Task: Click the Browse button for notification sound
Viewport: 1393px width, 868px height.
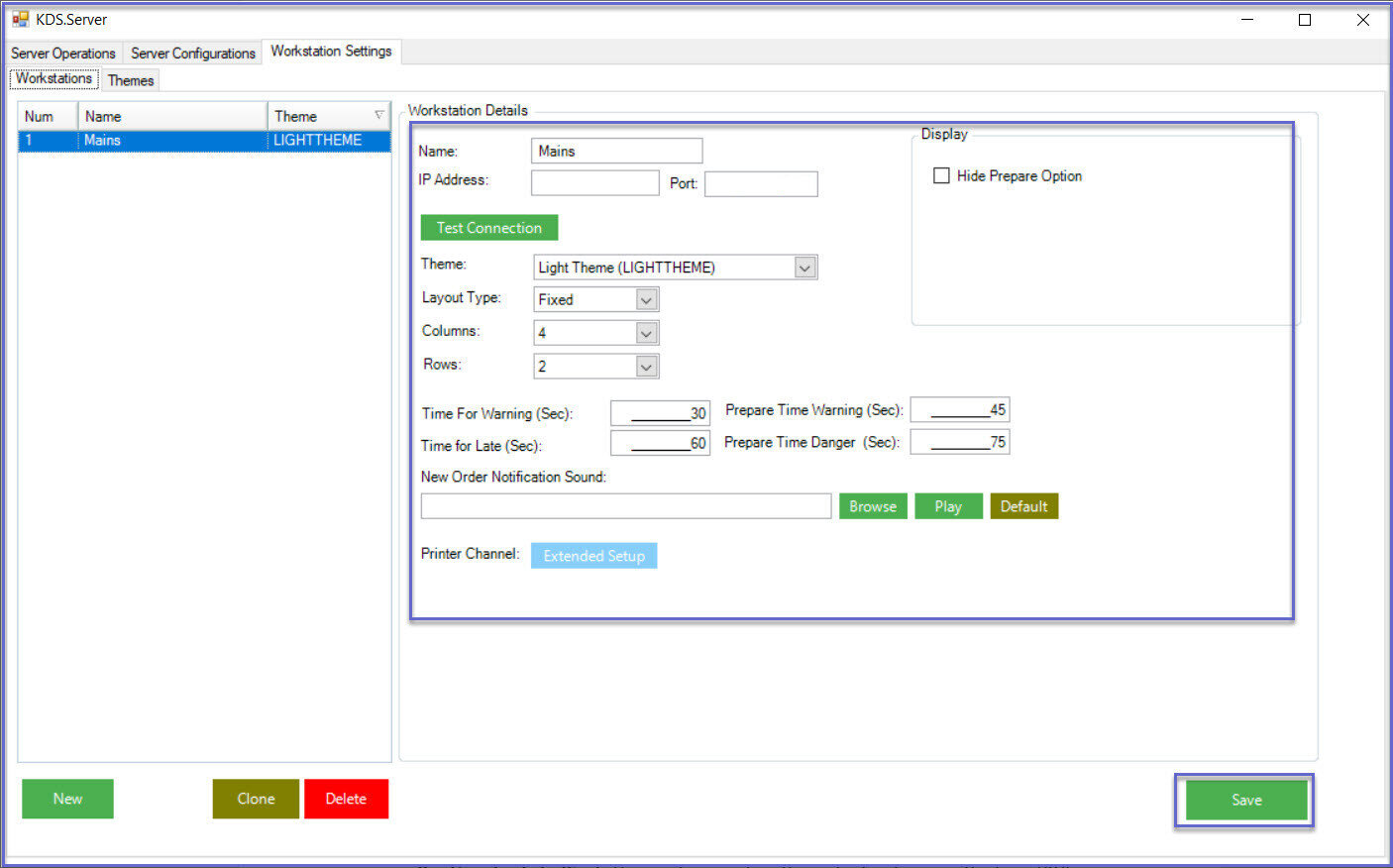Action: (872, 506)
